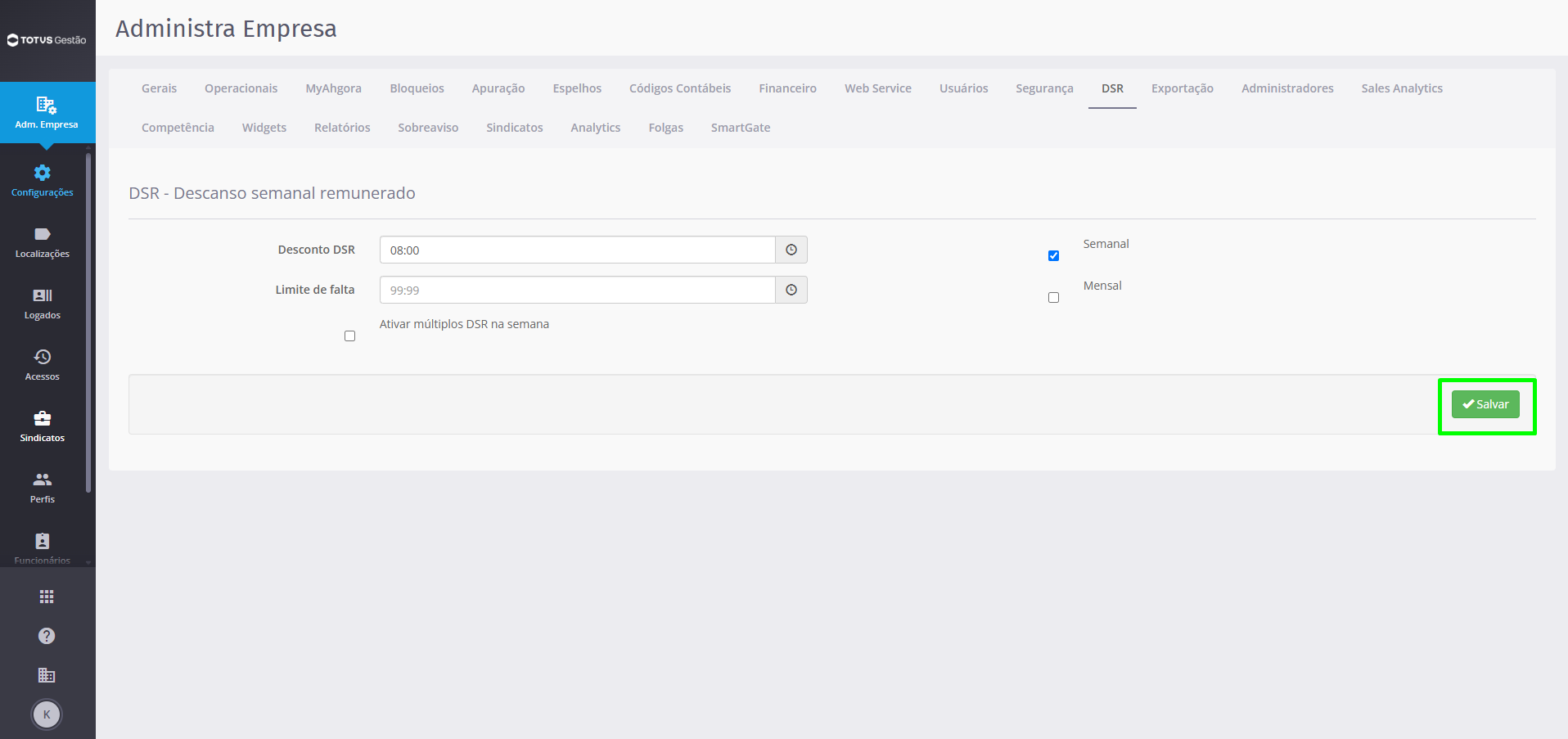Click the Desconto DSR time field
Image resolution: width=1568 pixels, height=739 pixels.
click(577, 250)
